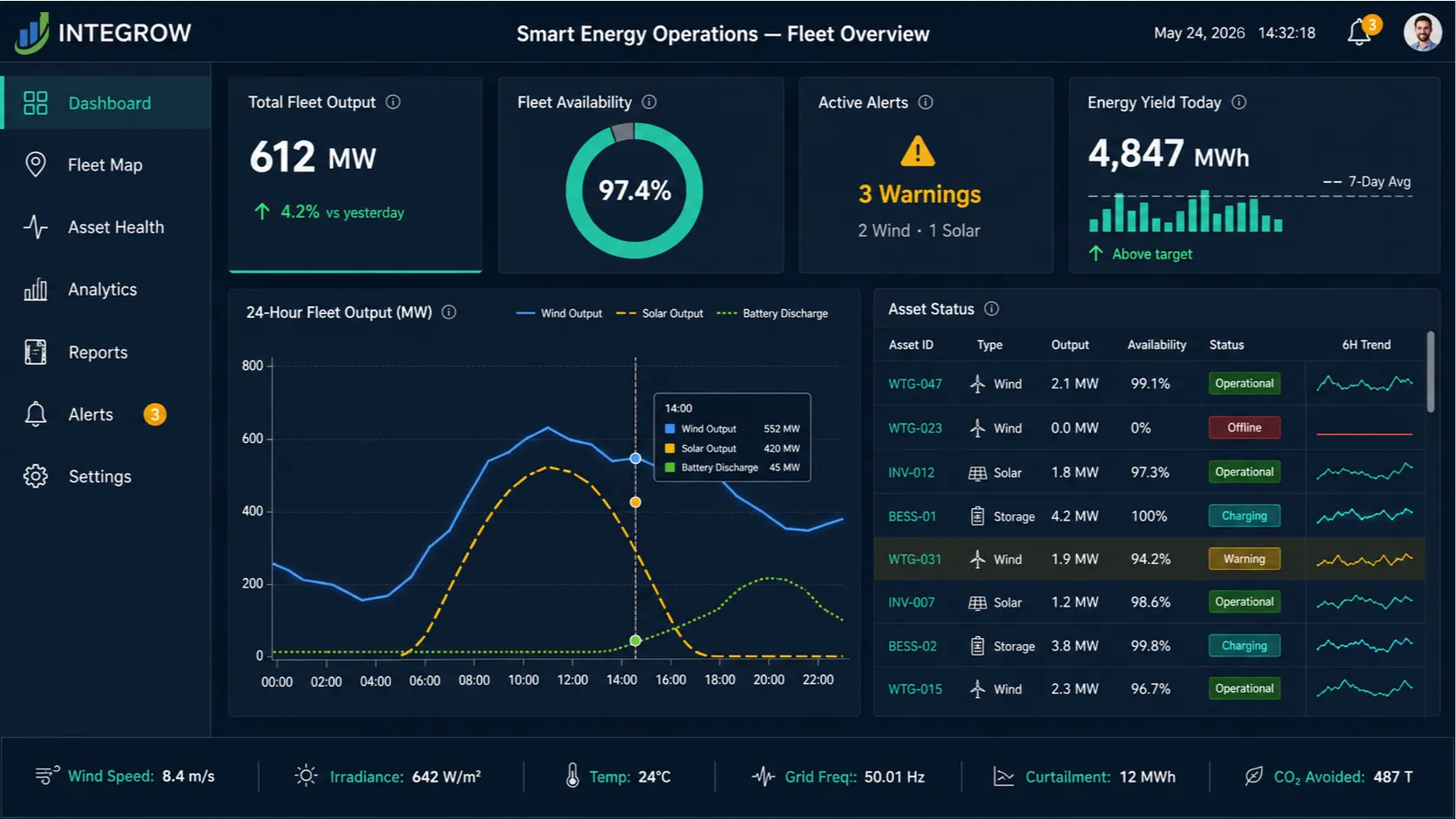The image size is (1456, 819).
Task: Click the 97.4% availability donut
Action: coord(634,191)
